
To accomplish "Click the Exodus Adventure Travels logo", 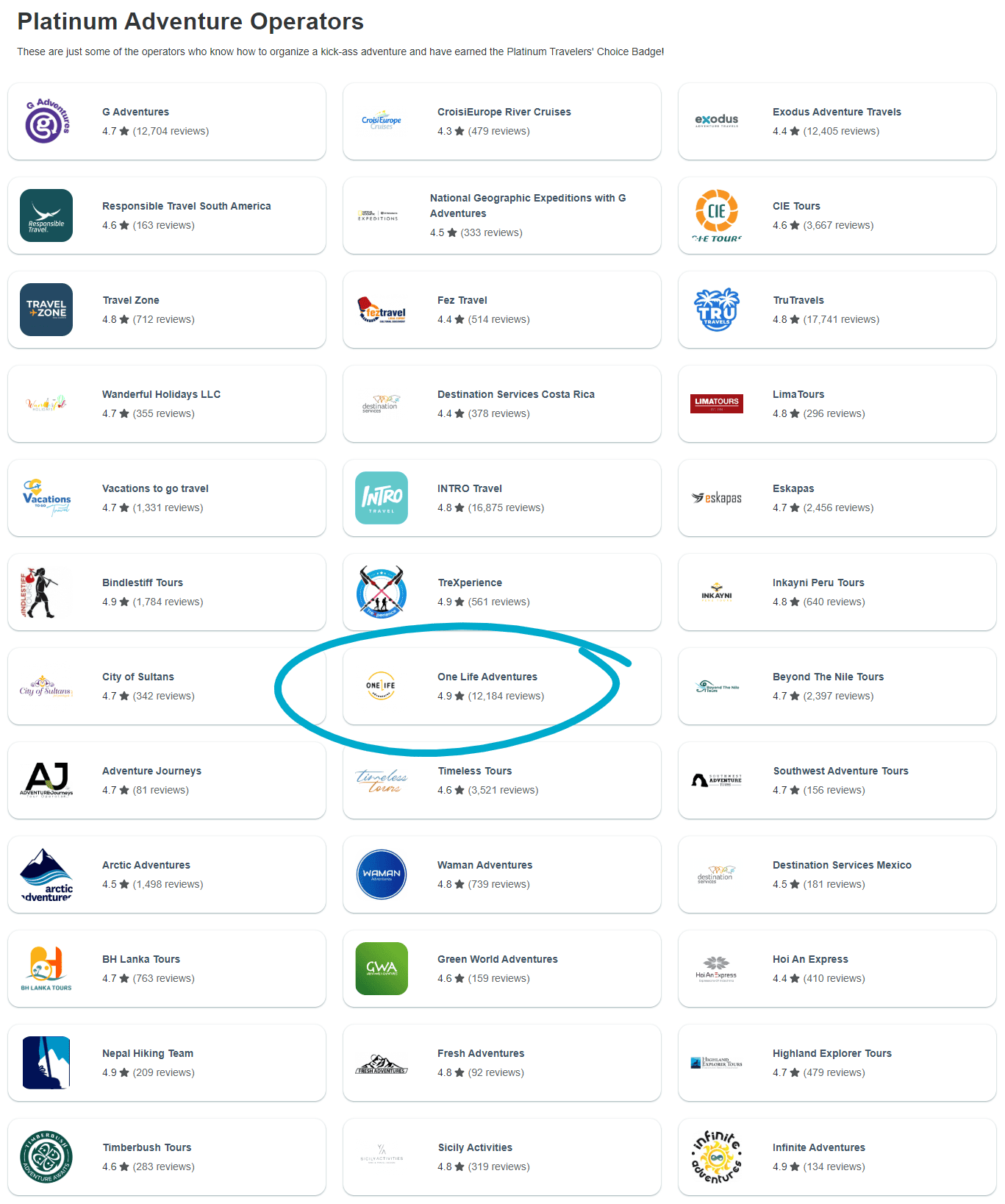I will (717, 121).
